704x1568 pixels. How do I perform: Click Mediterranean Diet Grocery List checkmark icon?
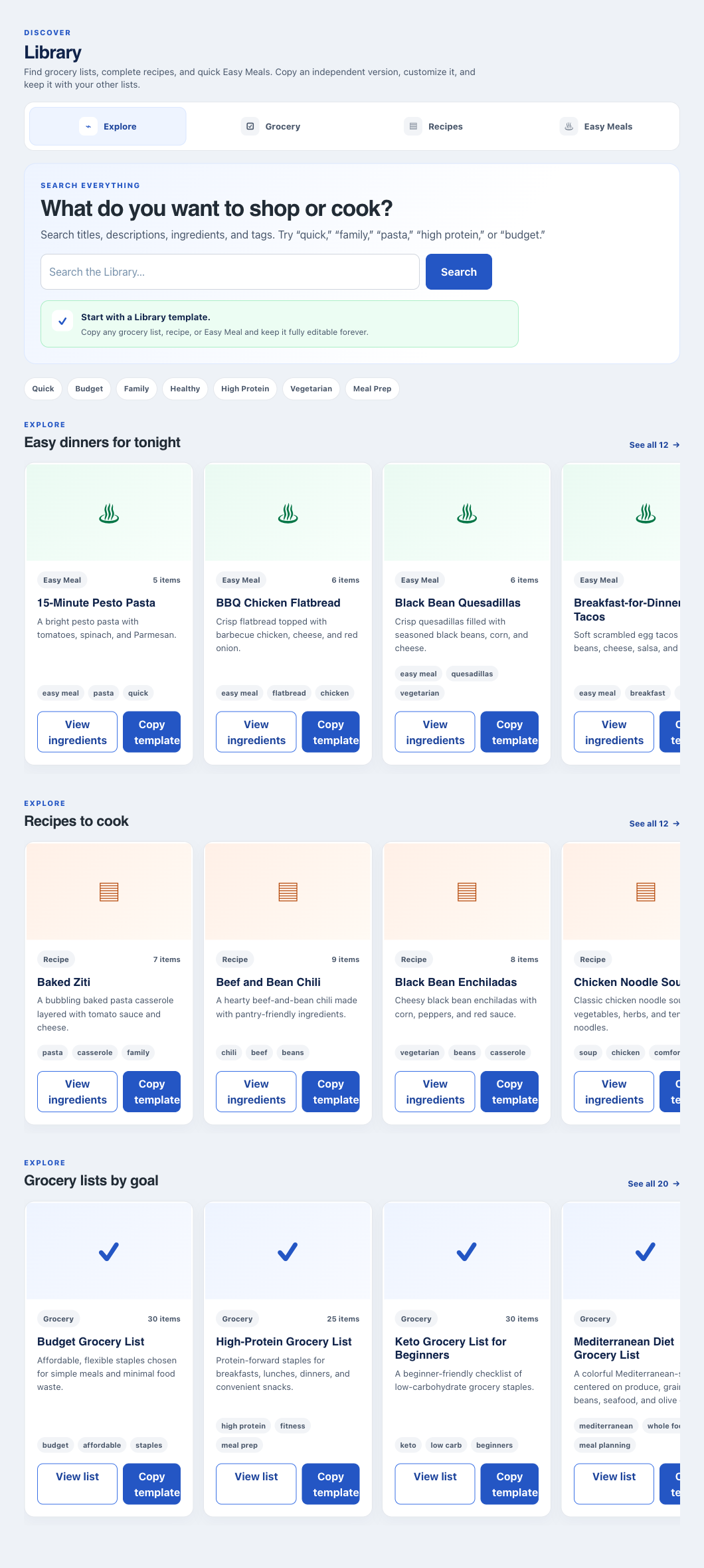click(646, 1252)
